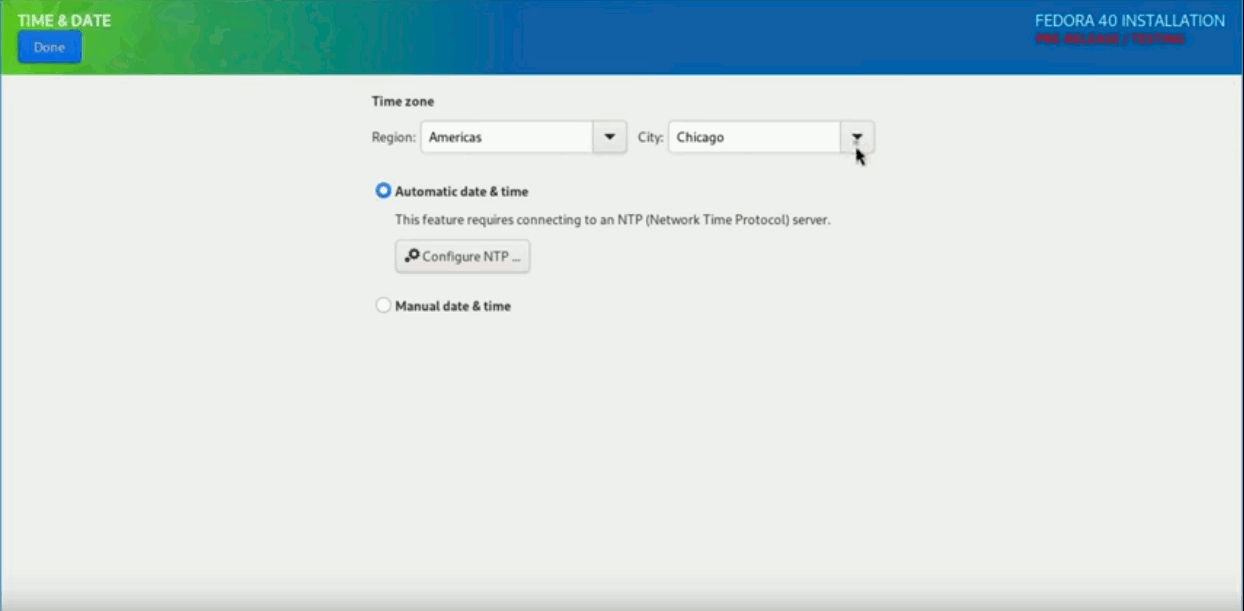Click the gear icon on Configure NTP

pyautogui.click(x=411, y=256)
